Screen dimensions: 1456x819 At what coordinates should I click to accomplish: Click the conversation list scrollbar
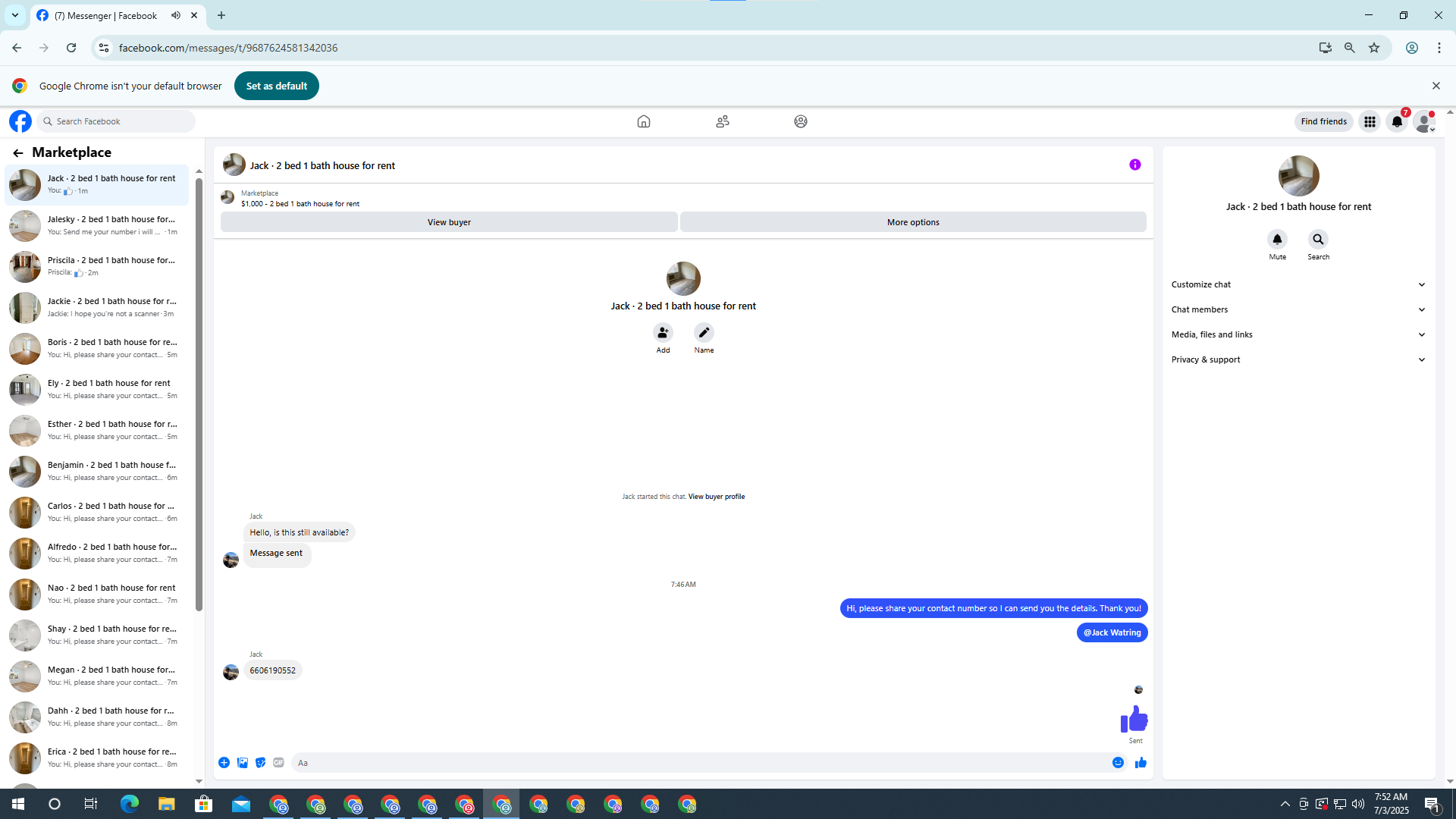(x=199, y=394)
